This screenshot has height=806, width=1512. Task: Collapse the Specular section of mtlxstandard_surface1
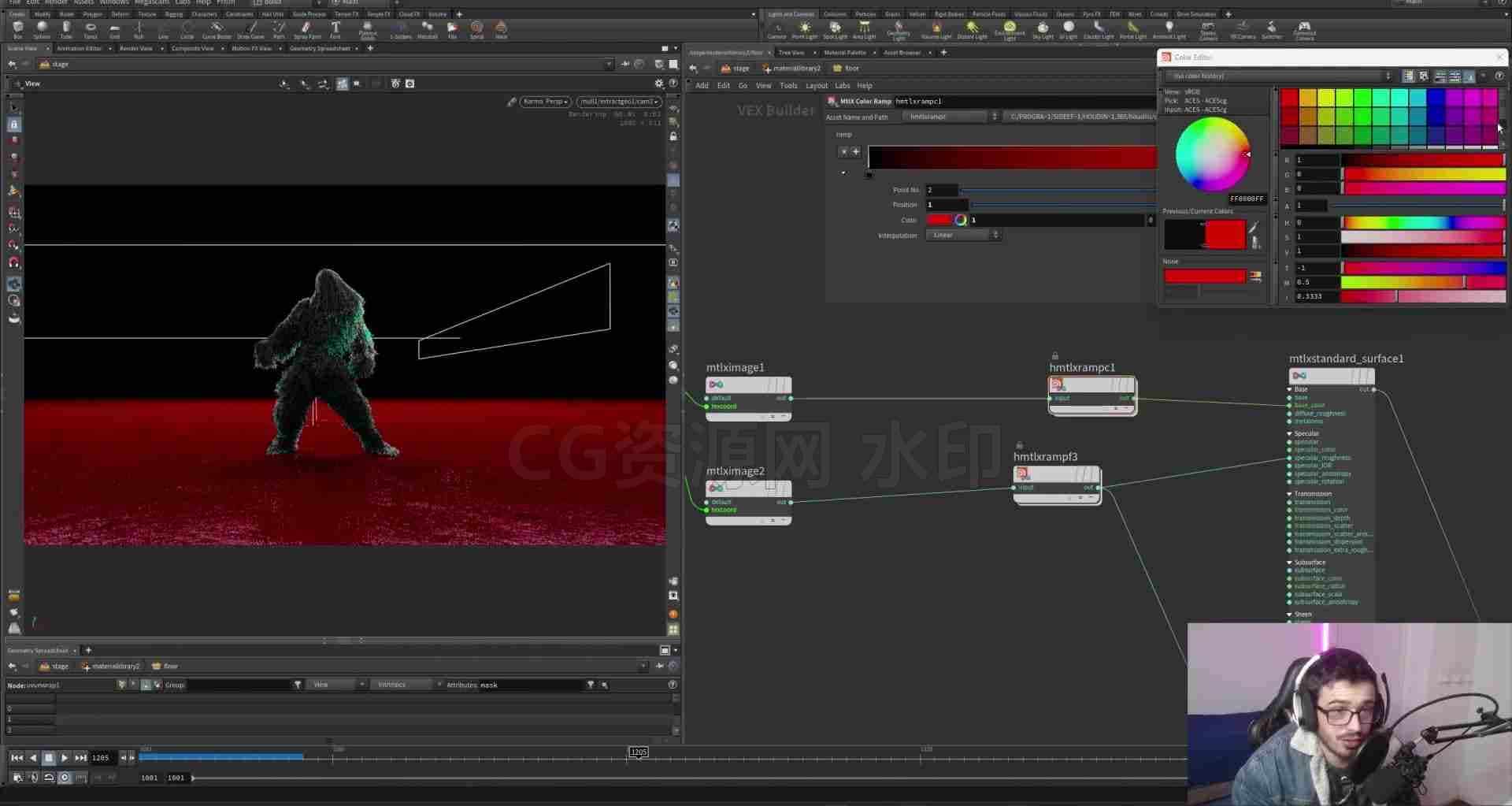click(x=1289, y=433)
